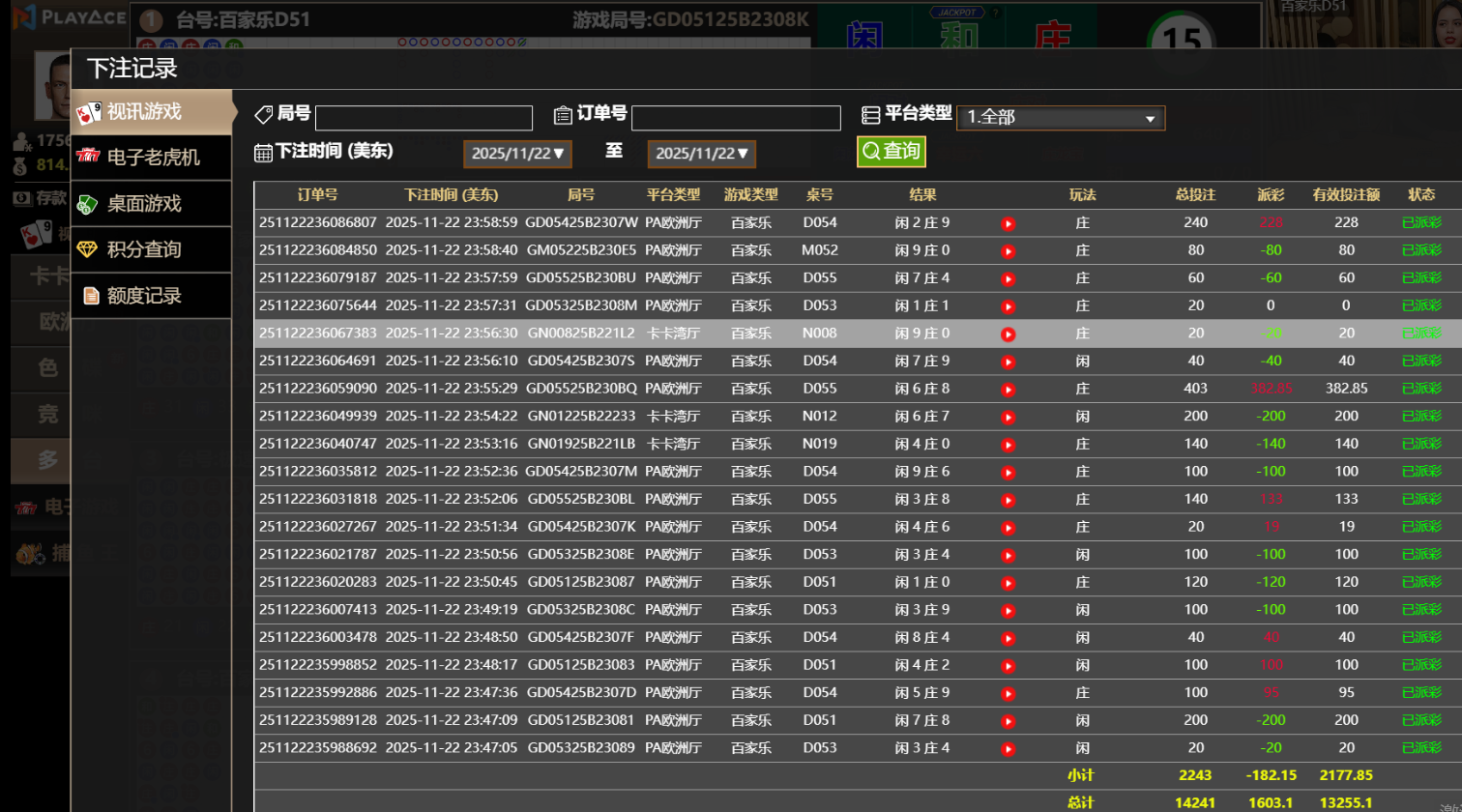Open video replay for order 251122235988692

click(1008, 749)
